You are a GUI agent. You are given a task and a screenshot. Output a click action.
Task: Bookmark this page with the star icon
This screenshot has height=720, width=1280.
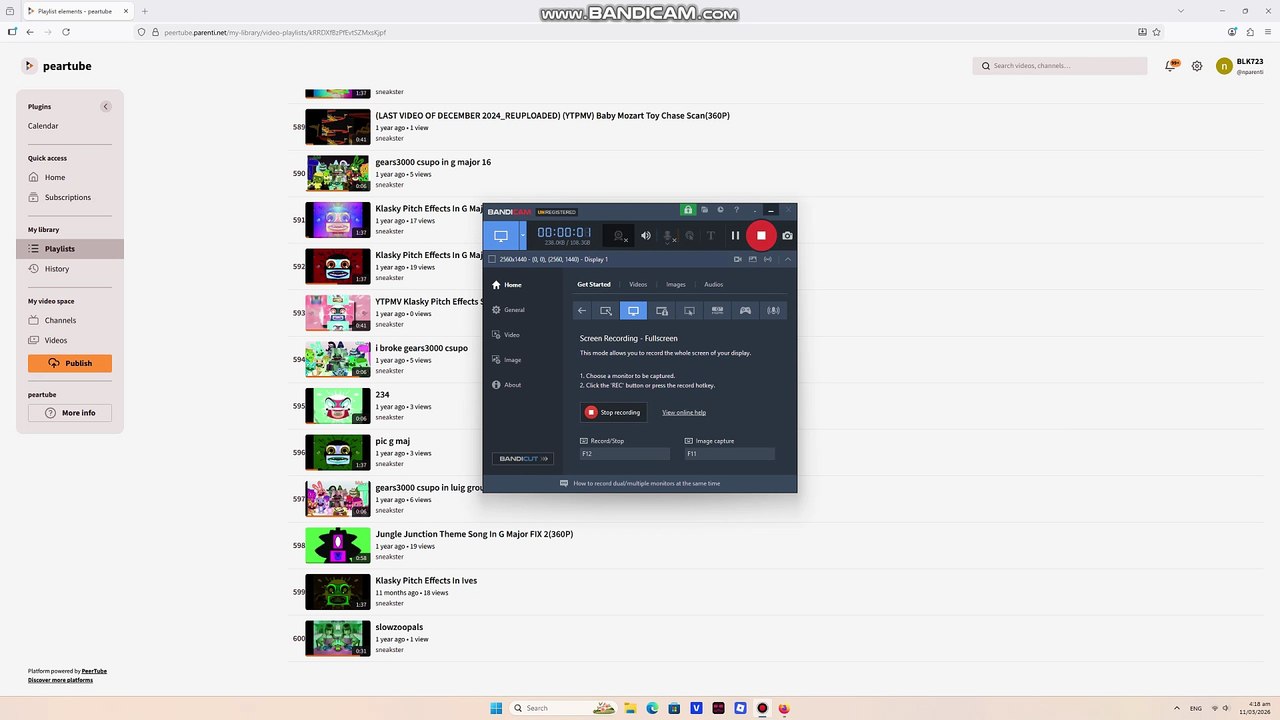click(1157, 32)
